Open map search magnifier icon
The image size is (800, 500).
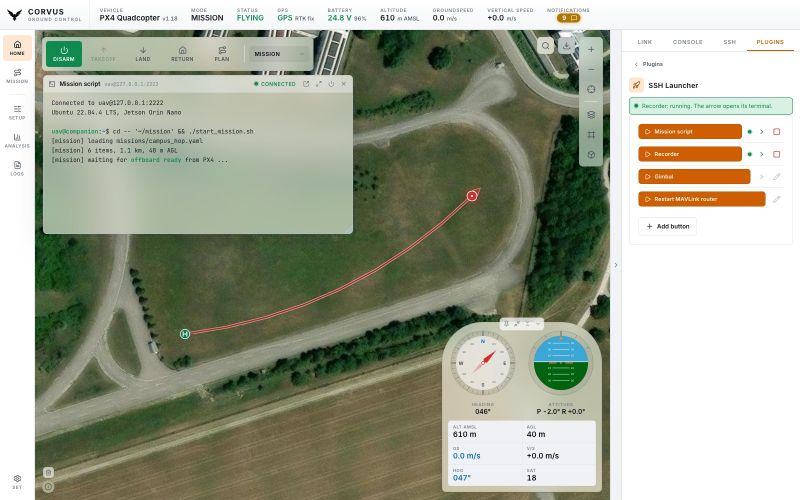pos(545,46)
